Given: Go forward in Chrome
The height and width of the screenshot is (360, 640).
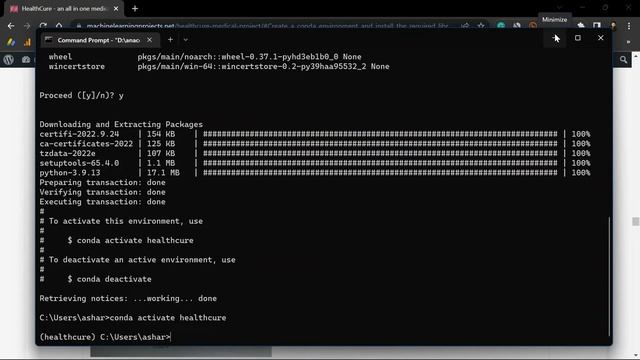Looking at the screenshot, I should coord(27,26).
